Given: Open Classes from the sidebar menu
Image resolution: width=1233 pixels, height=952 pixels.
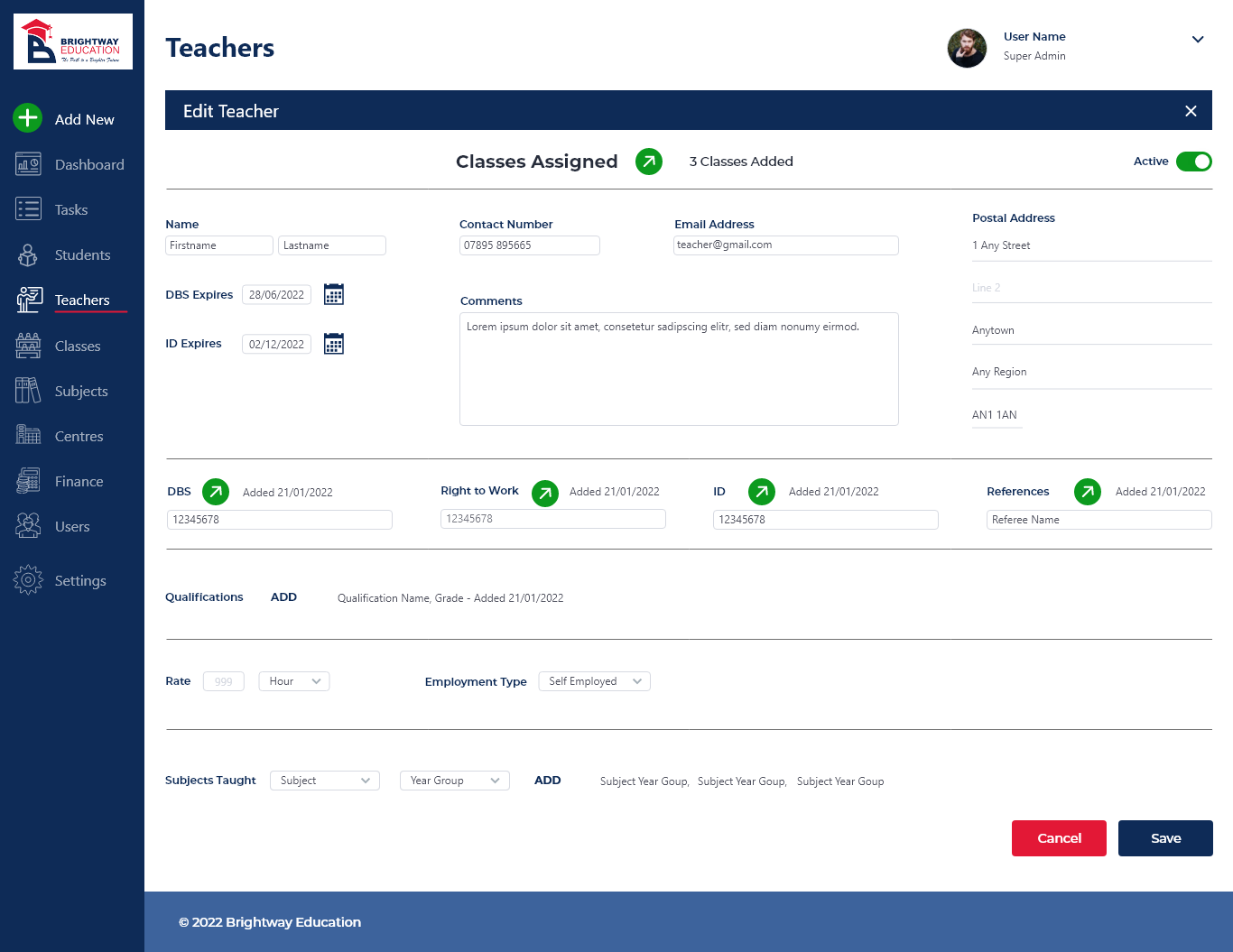Looking at the screenshot, I should pyautogui.click(x=78, y=346).
